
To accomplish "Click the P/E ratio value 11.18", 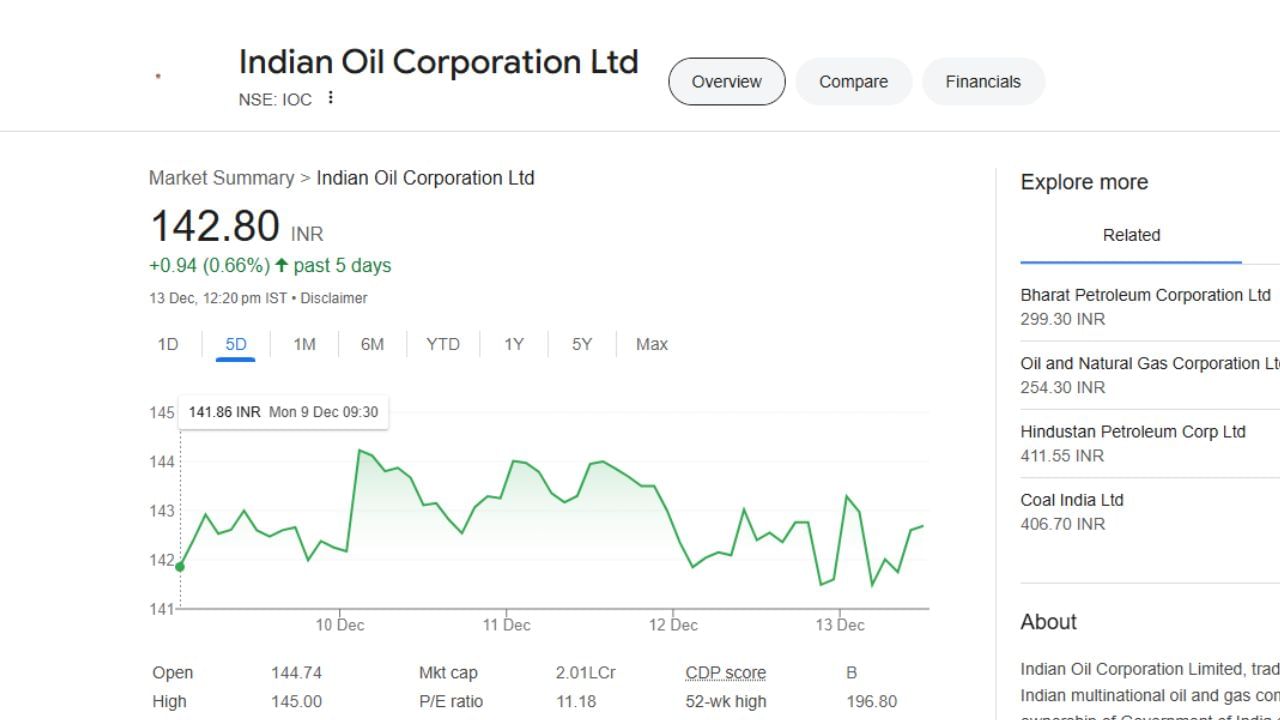I will point(576,702).
